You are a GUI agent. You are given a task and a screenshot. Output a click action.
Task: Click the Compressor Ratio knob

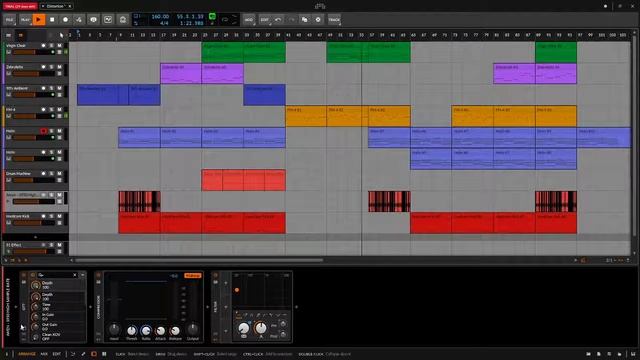pos(146,330)
